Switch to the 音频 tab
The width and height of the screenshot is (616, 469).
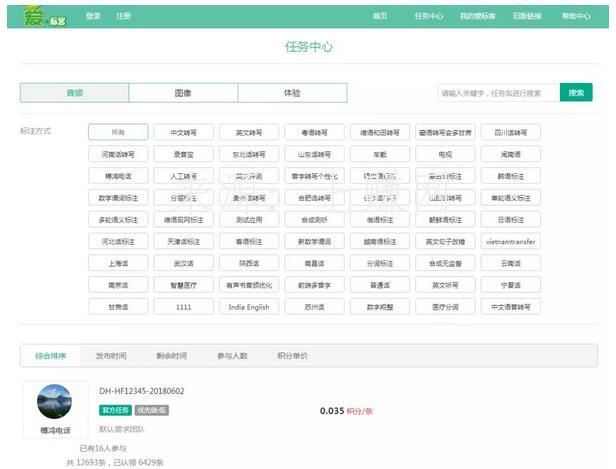tap(75, 92)
